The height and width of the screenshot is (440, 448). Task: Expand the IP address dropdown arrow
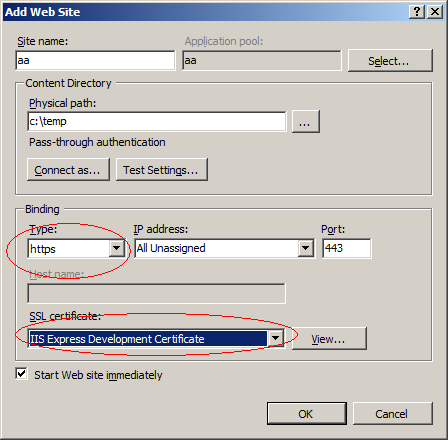[x=306, y=248]
